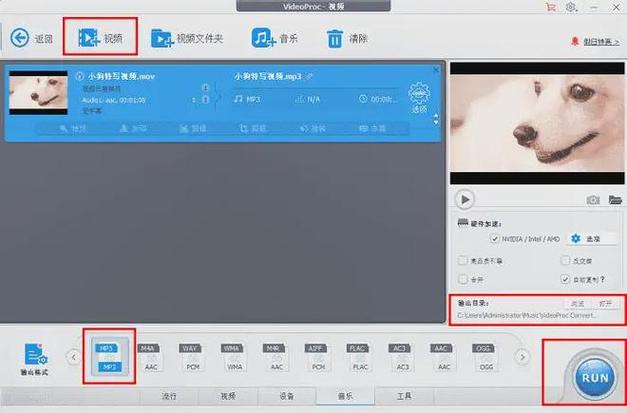Open the snapshot folder icon below the preview
This screenshot has width=627, height=413.
(x=615, y=199)
